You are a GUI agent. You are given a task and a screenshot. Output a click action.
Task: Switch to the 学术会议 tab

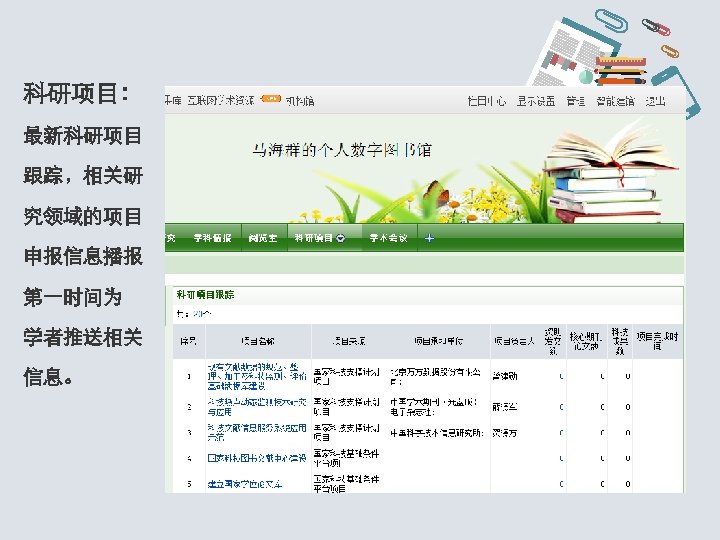[388, 238]
